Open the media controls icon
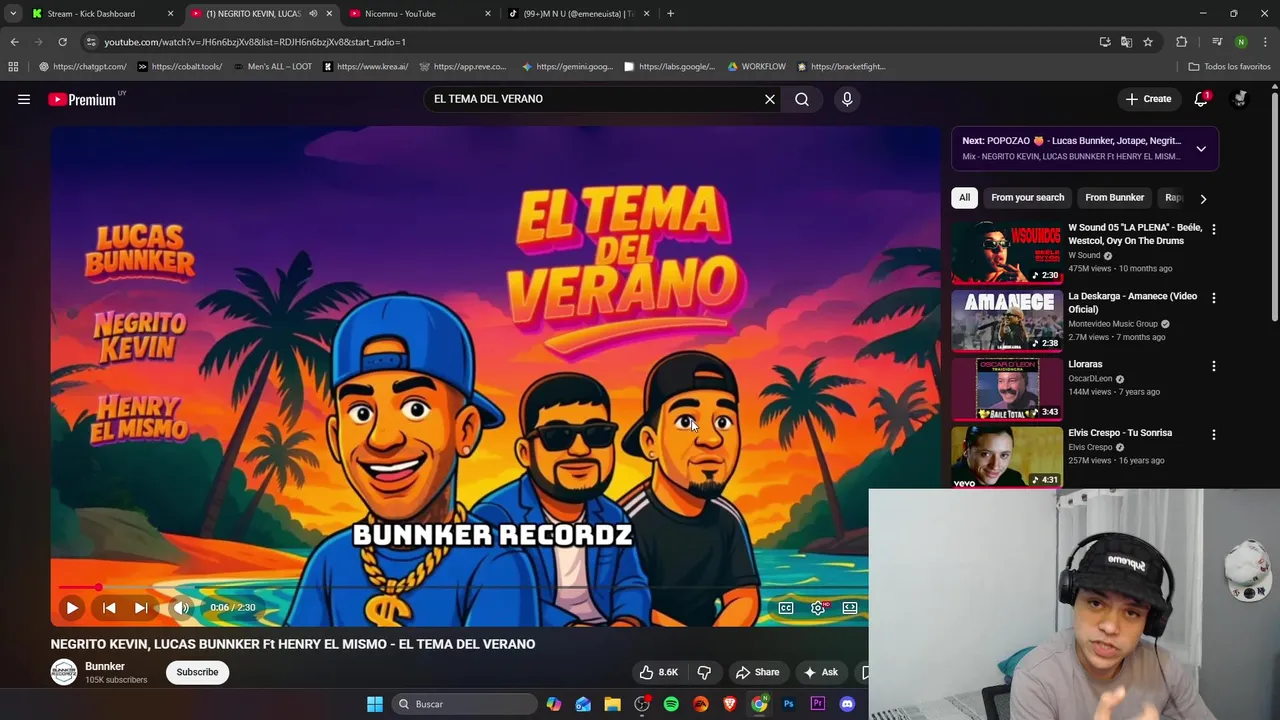The height and width of the screenshot is (720, 1280). (1217, 42)
